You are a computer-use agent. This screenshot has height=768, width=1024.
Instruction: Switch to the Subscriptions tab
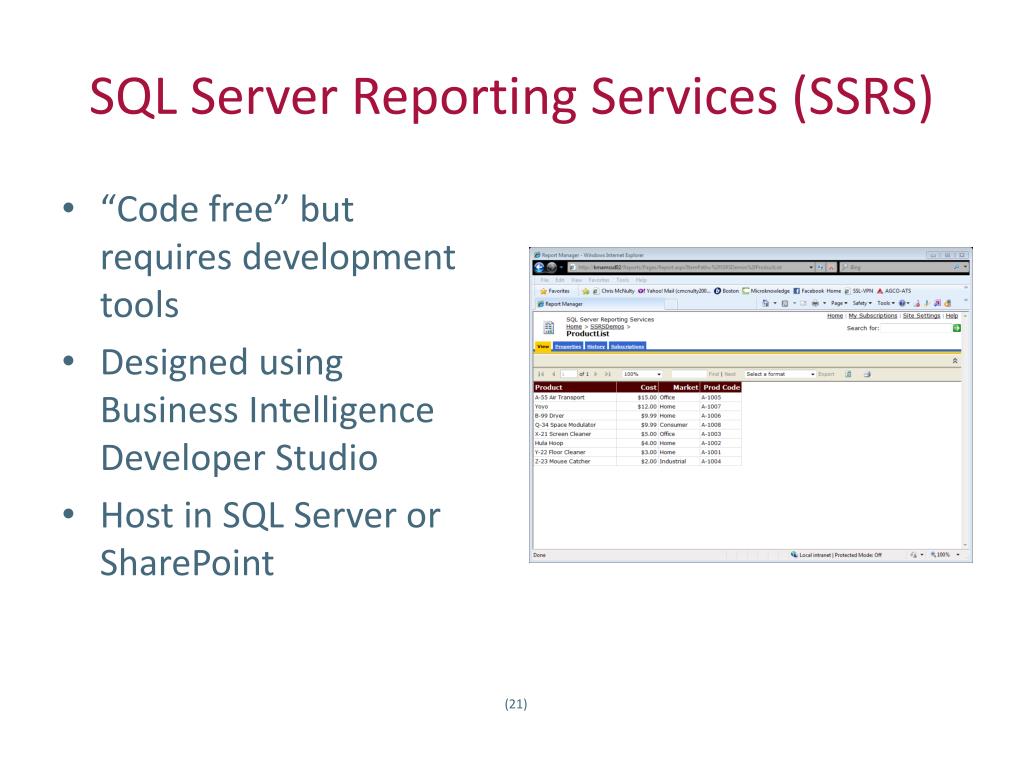pos(628,347)
